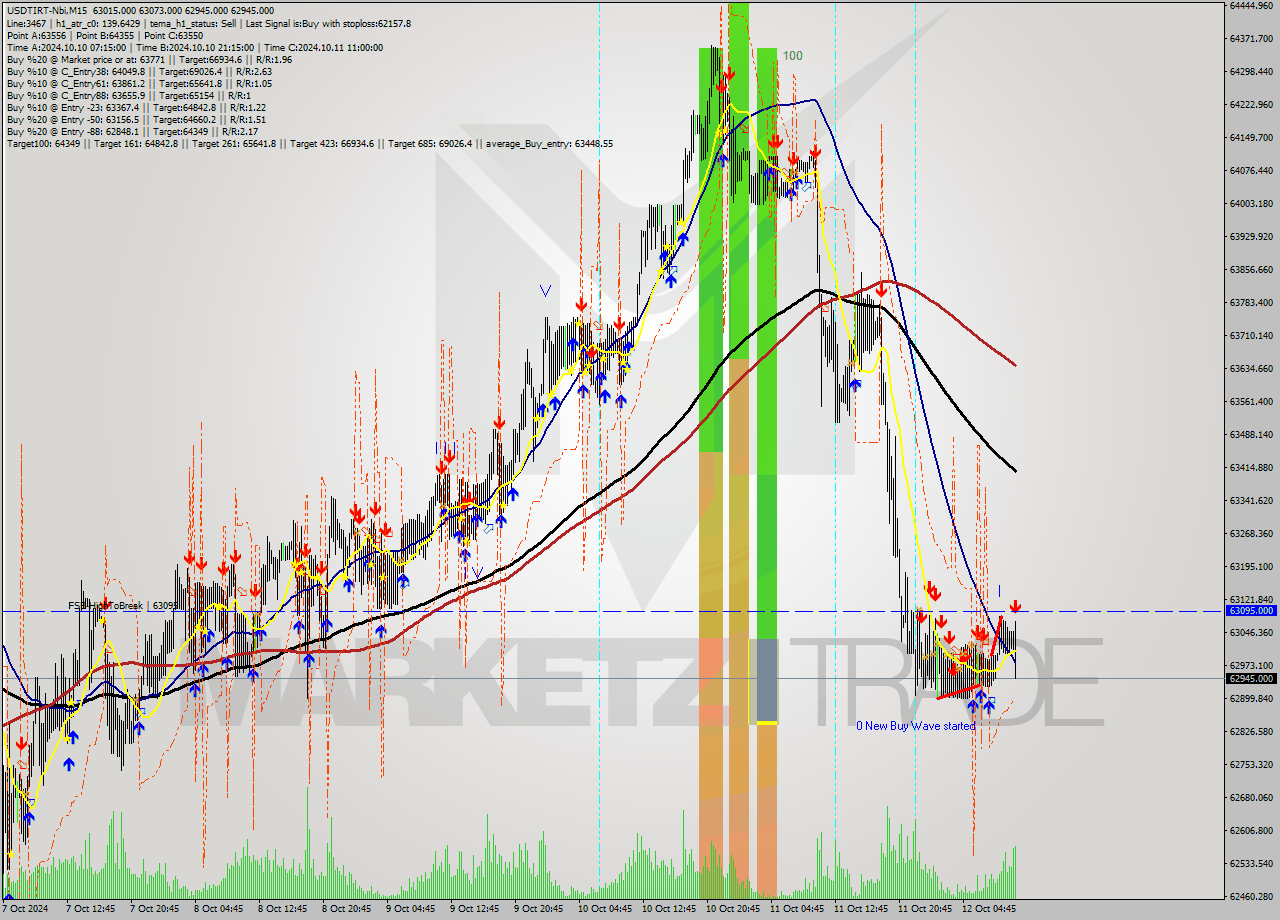The height and width of the screenshot is (920, 1280).
Task: Click the '11 Oct 12:45' time axis label
Action: pos(859,909)
